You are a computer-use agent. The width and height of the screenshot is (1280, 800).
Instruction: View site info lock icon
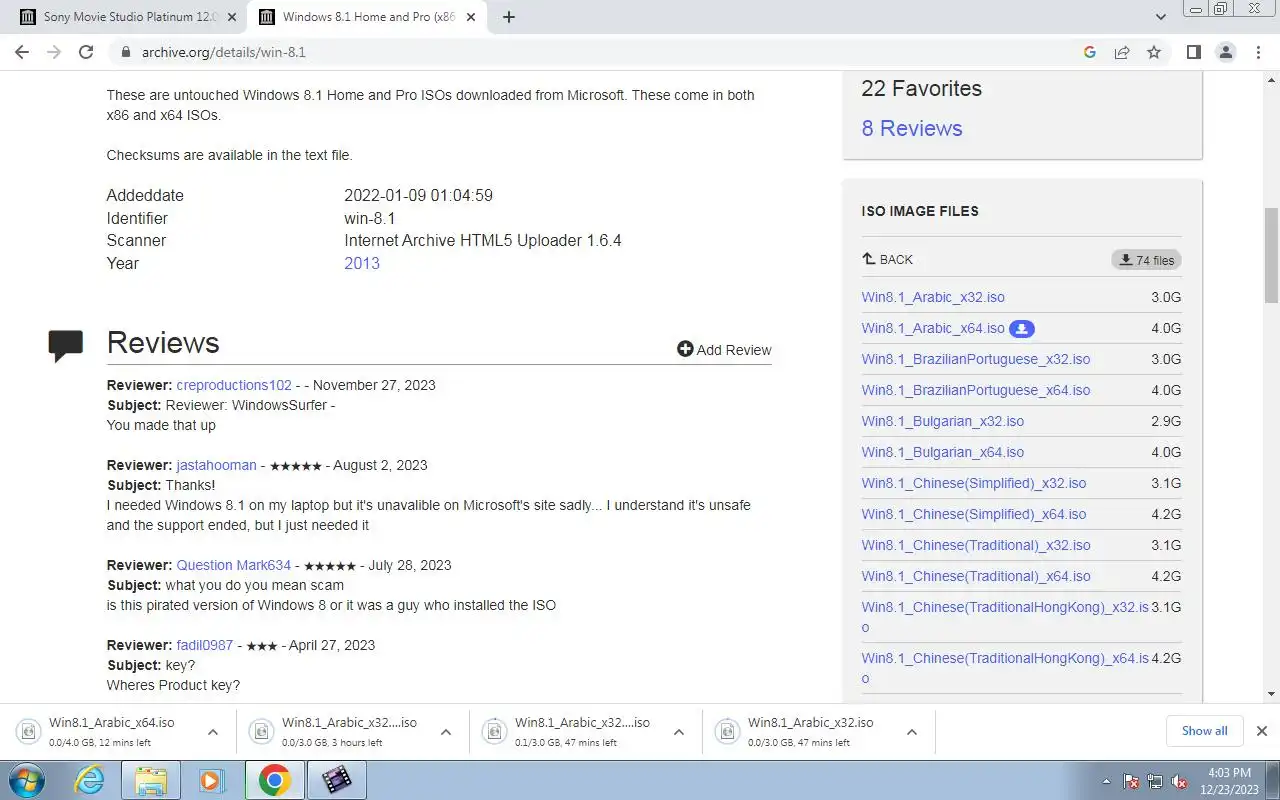(x=126, y=52)
